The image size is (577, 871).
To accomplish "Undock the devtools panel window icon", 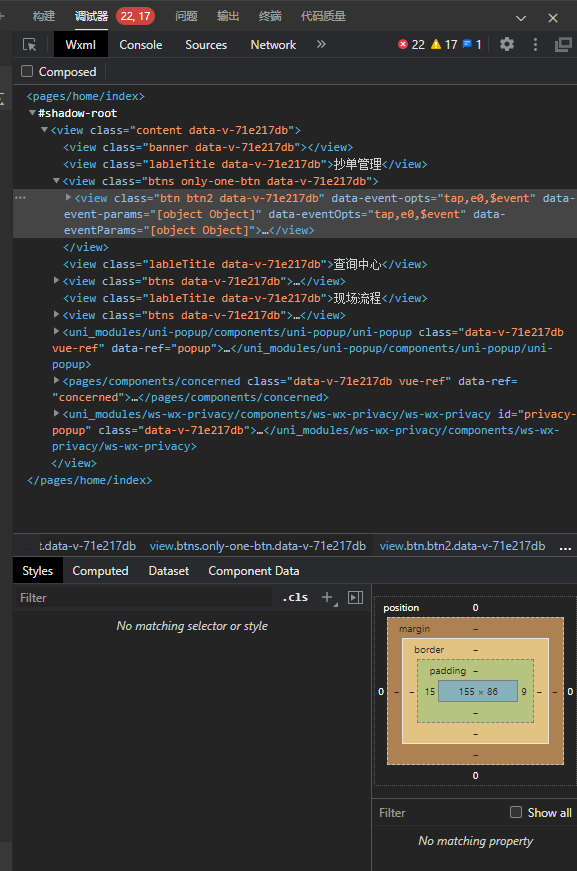I will (x=563, y=44).
